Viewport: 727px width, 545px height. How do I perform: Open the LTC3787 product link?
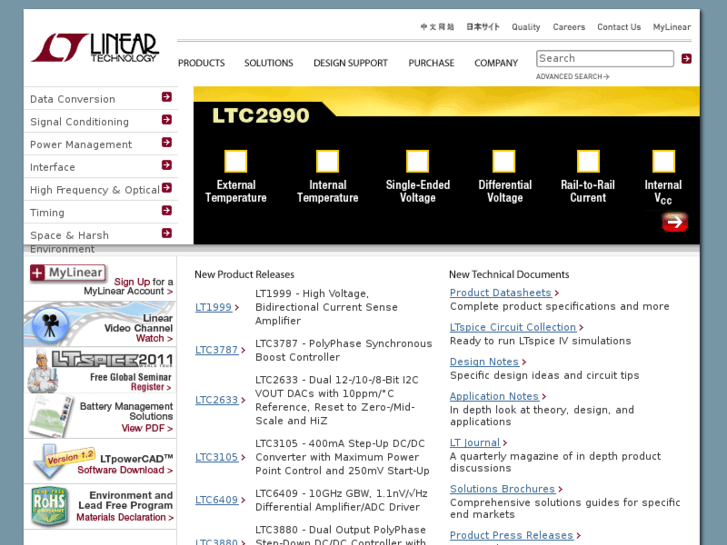[x=217, y=350]
